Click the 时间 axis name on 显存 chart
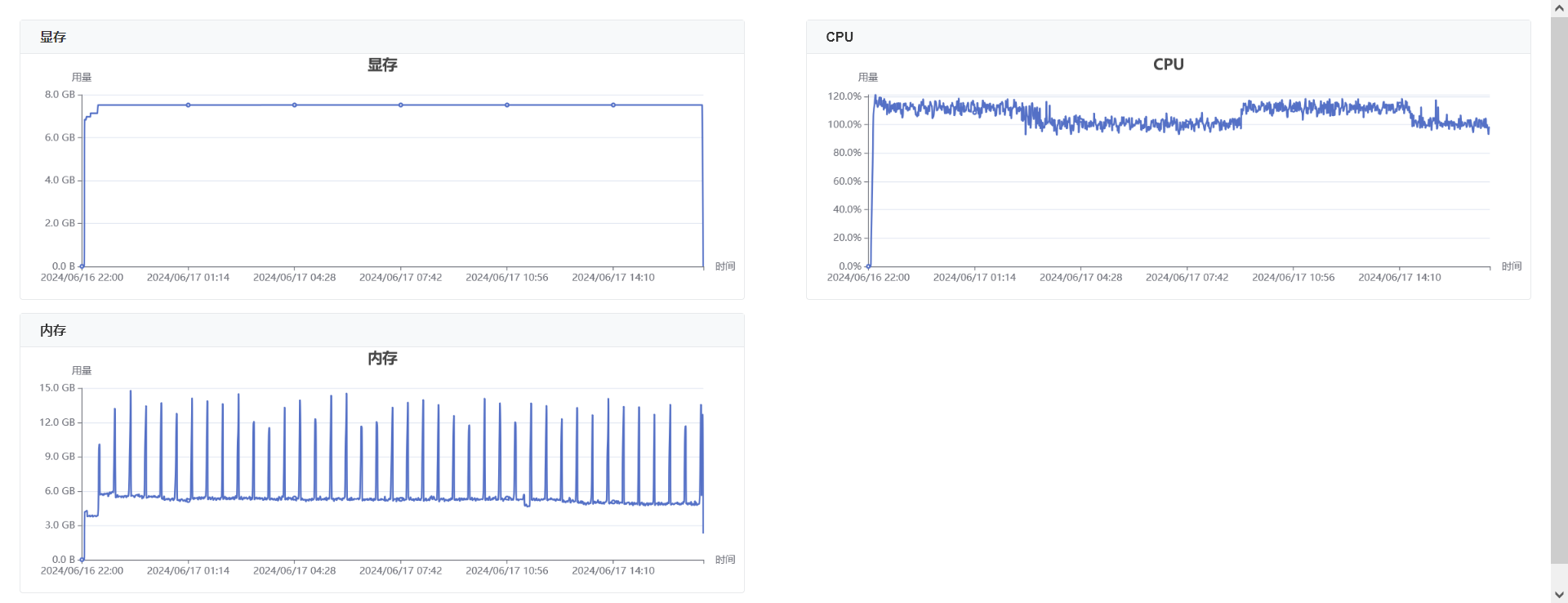 point(725,266)
